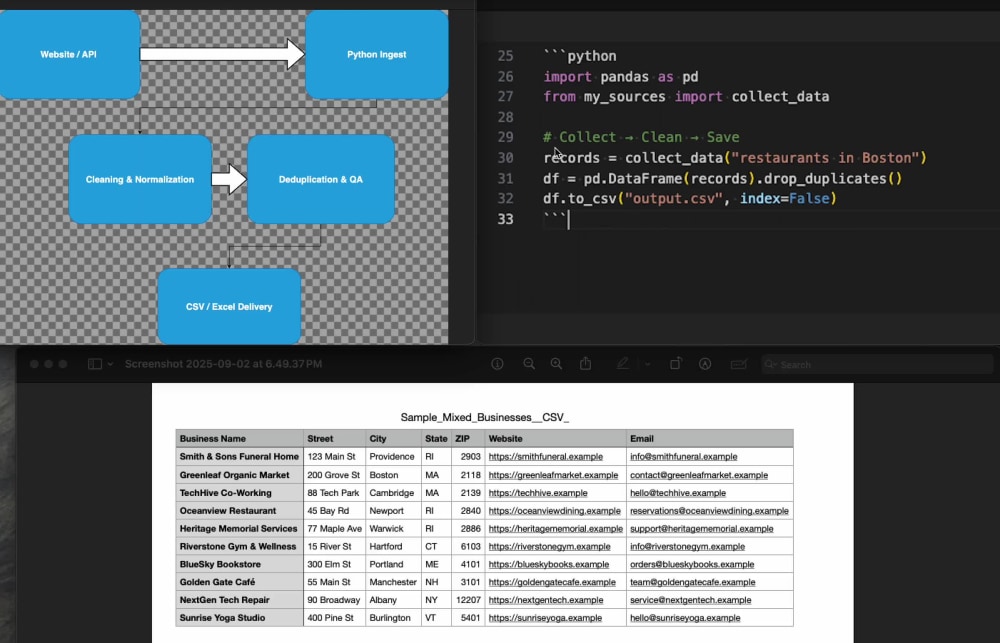
Task: Click the 'drop_duplicates()' call on line 31
Action: (833, 178)
